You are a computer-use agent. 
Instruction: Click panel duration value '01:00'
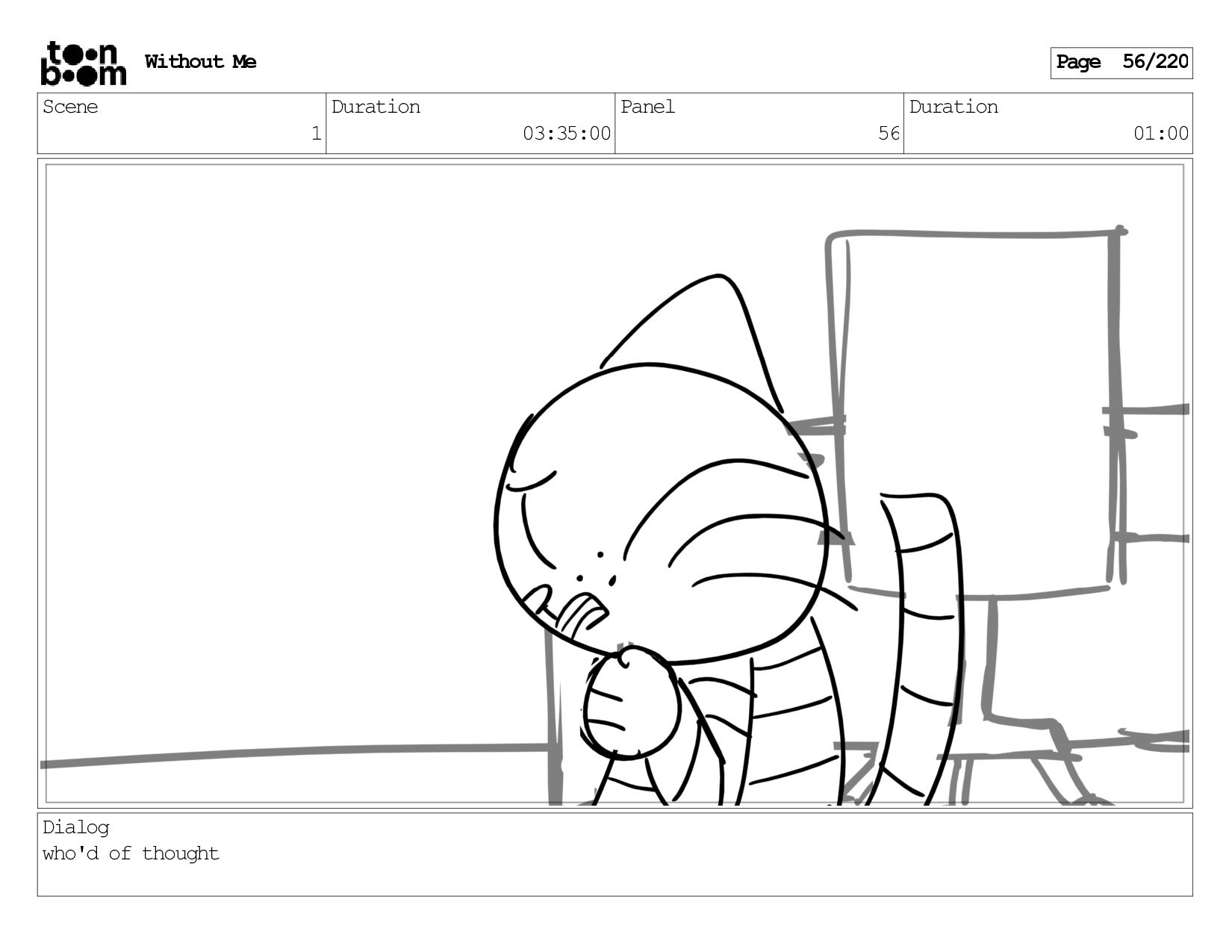tap(1161, 134)
